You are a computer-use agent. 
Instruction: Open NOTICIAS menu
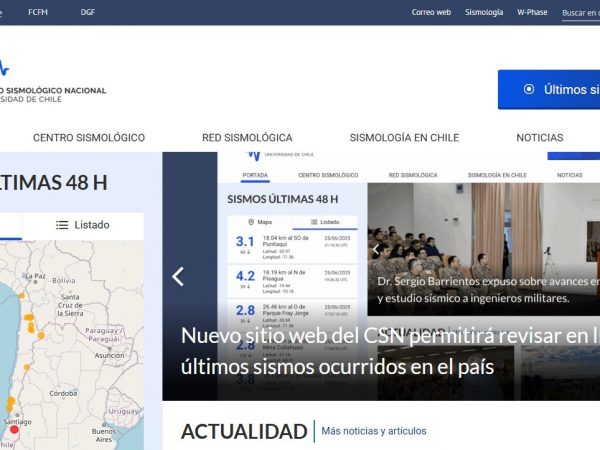coord(540,137)
